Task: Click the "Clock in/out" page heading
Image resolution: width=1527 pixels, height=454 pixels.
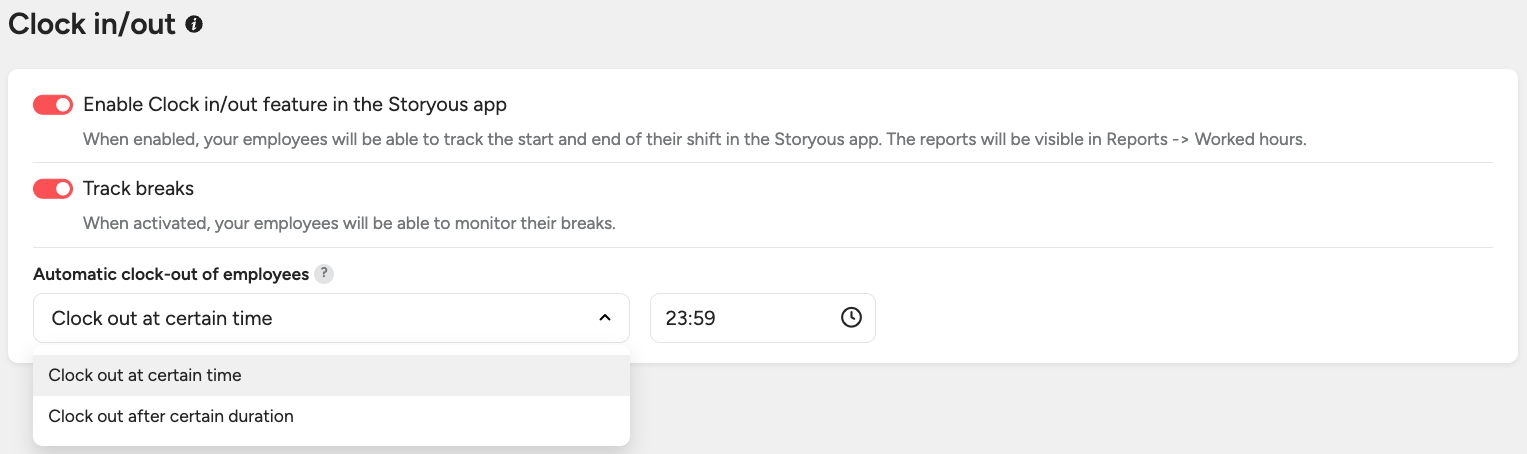Action: pyautogui.click(x=92, y=24)
